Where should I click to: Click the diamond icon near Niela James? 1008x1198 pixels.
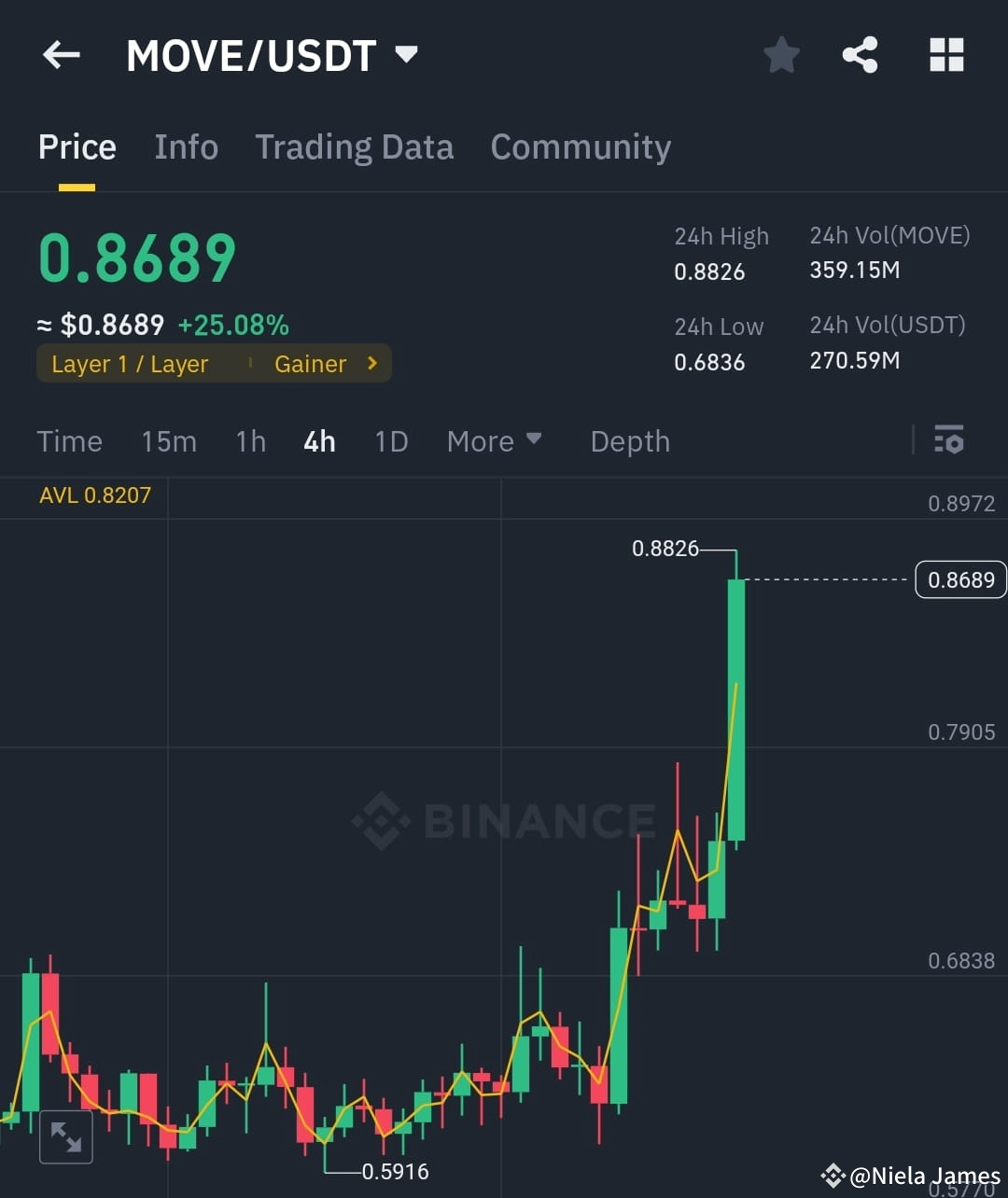(x=833, y=1175)
